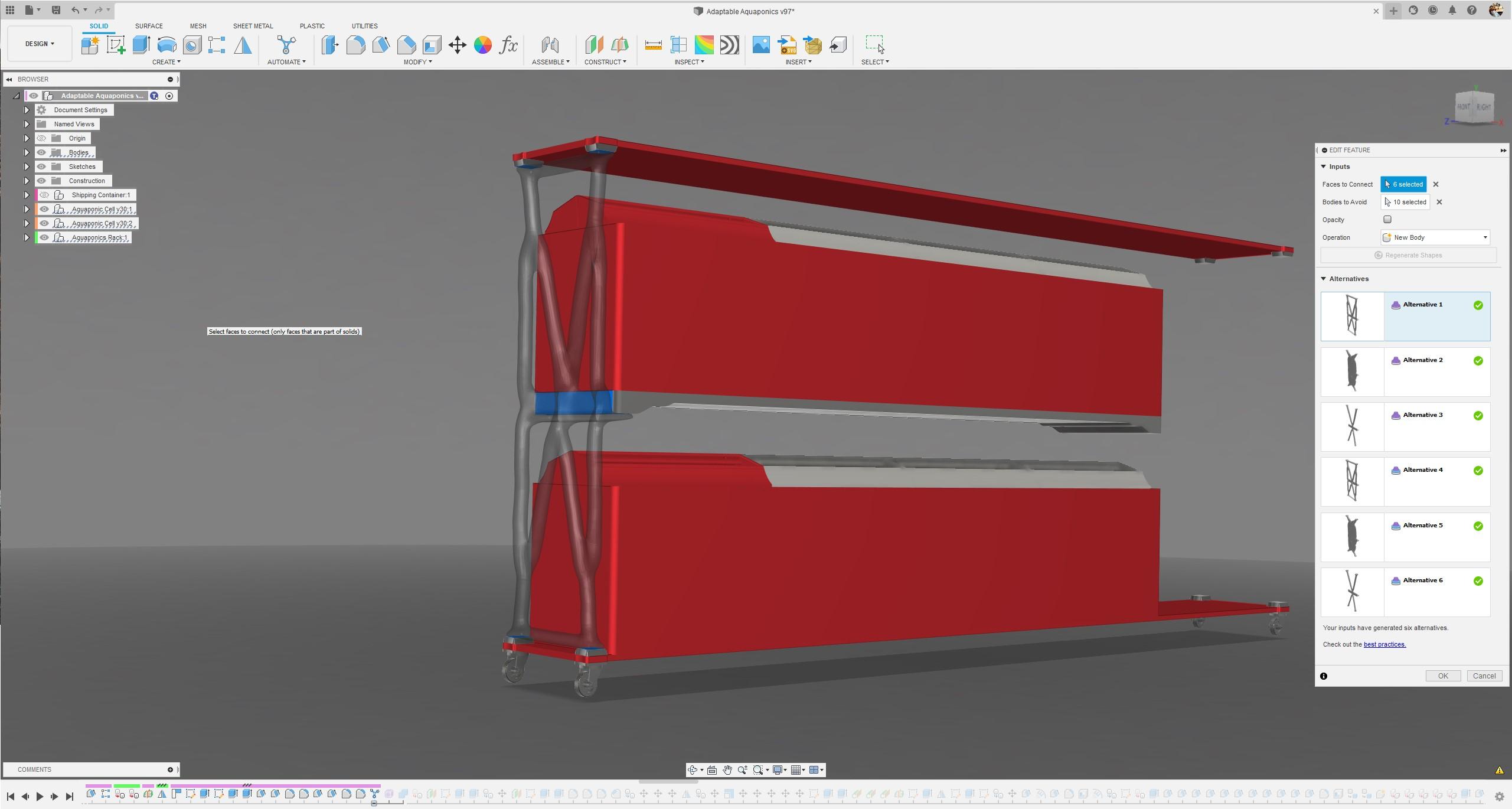Click the SURFACE tab in toolbar
The height and width of the screenshot is (809, 1512).
[149, 24]
